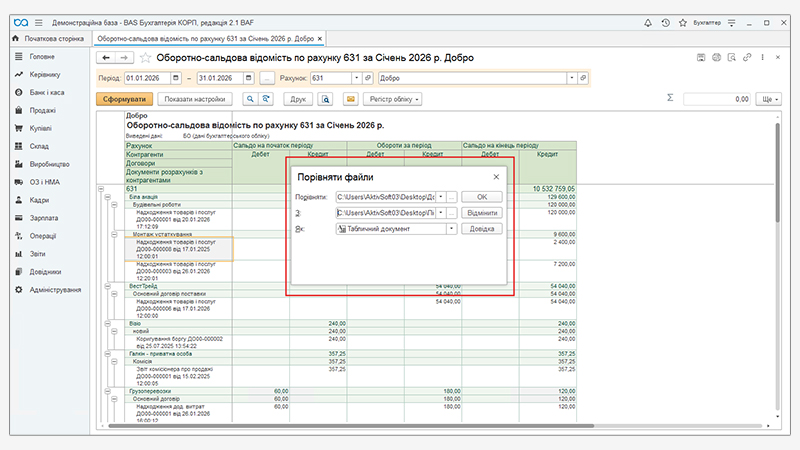Open the history clock icon
800x450 pixels.
pos(666,21)
